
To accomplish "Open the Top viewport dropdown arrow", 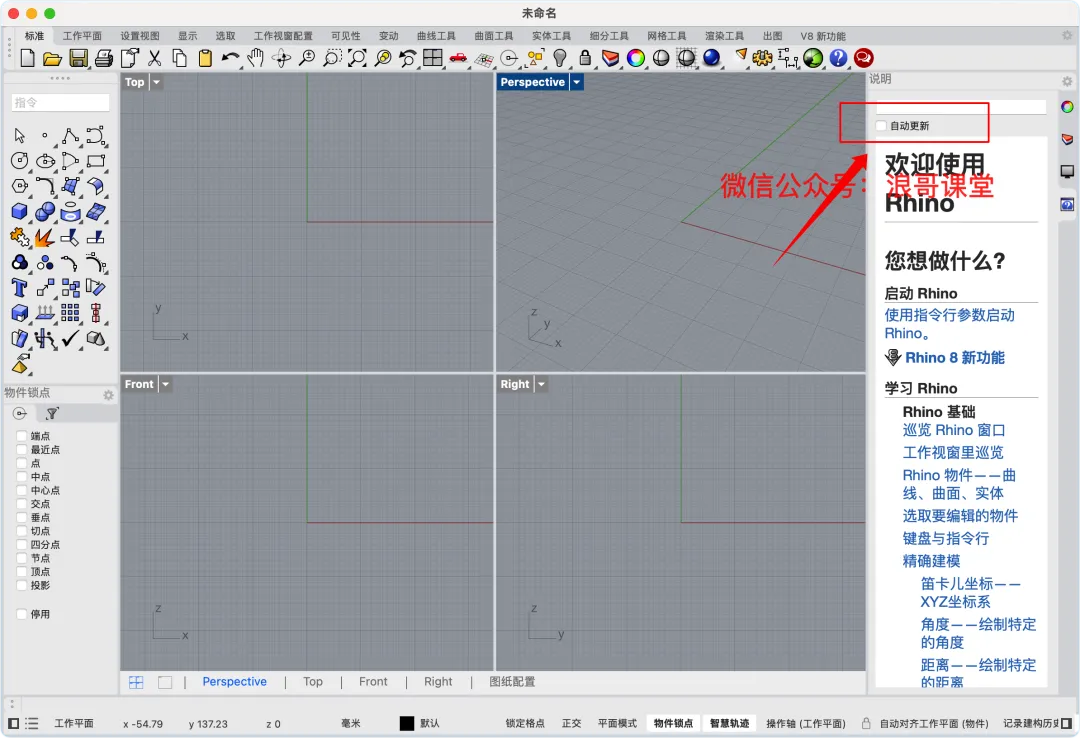I will coord(156,82).
